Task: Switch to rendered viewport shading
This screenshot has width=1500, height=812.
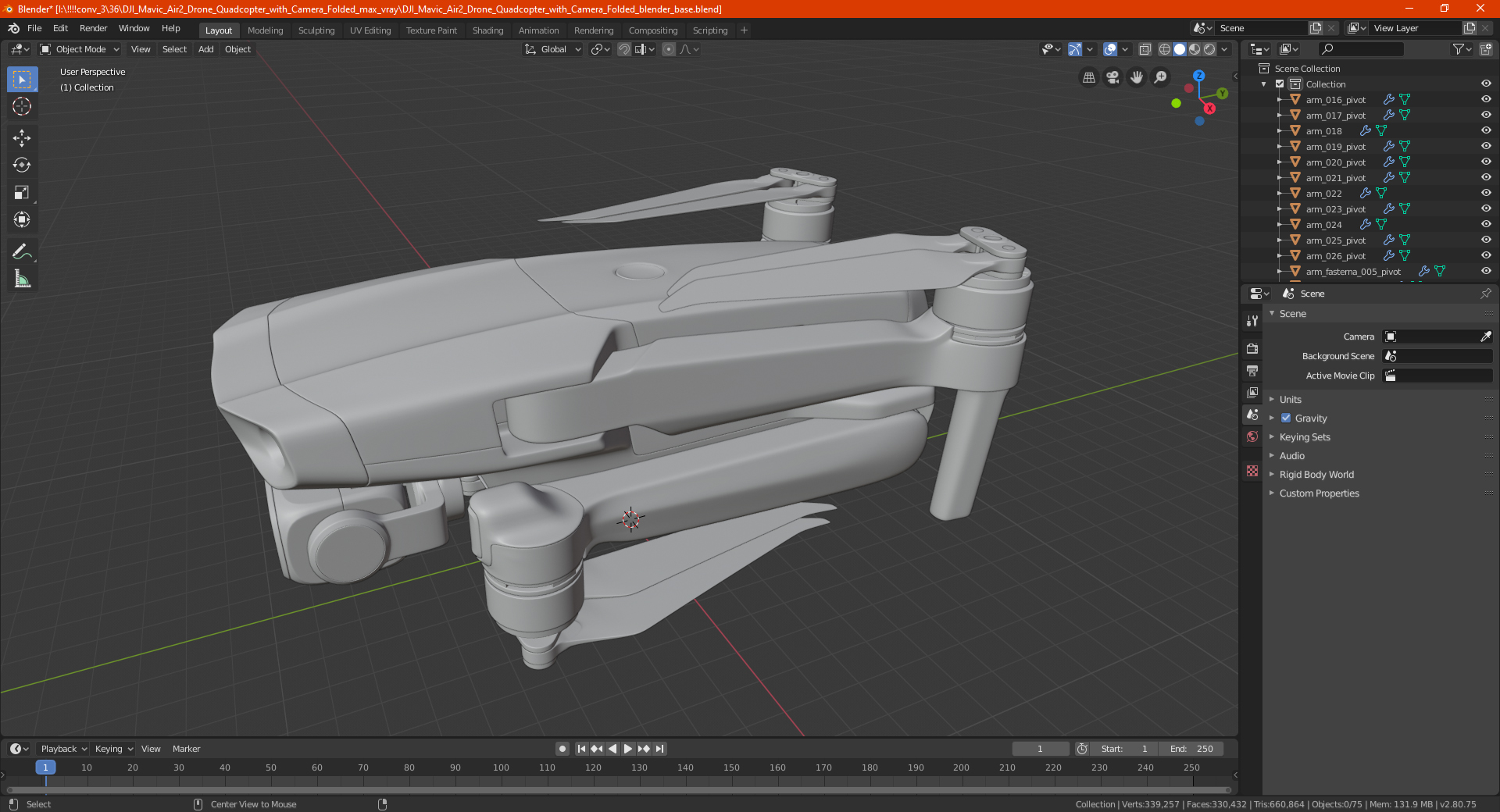Action: point(1209,49)
